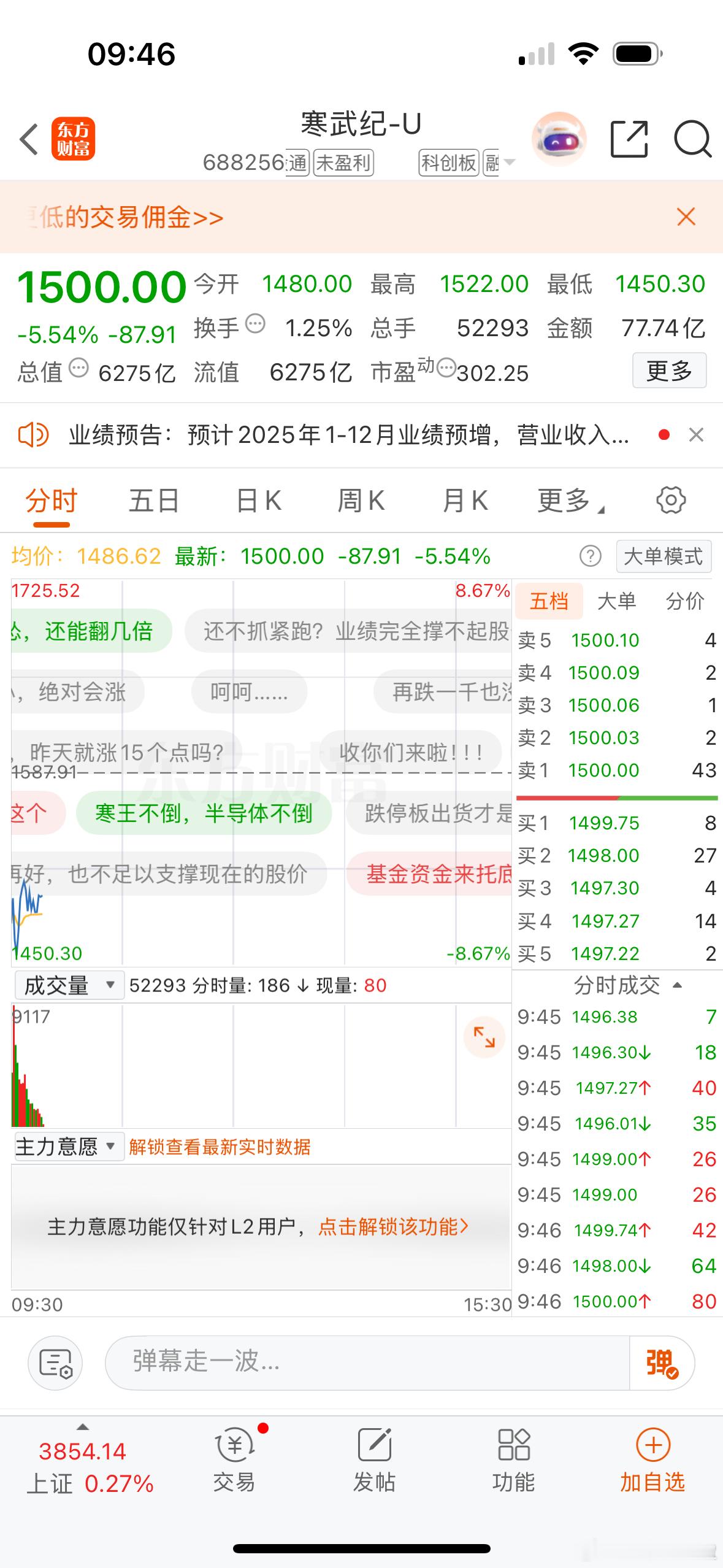723x1568 pixels.
Task: Select the 日K chart tab
Action: [x=259, y=501]
